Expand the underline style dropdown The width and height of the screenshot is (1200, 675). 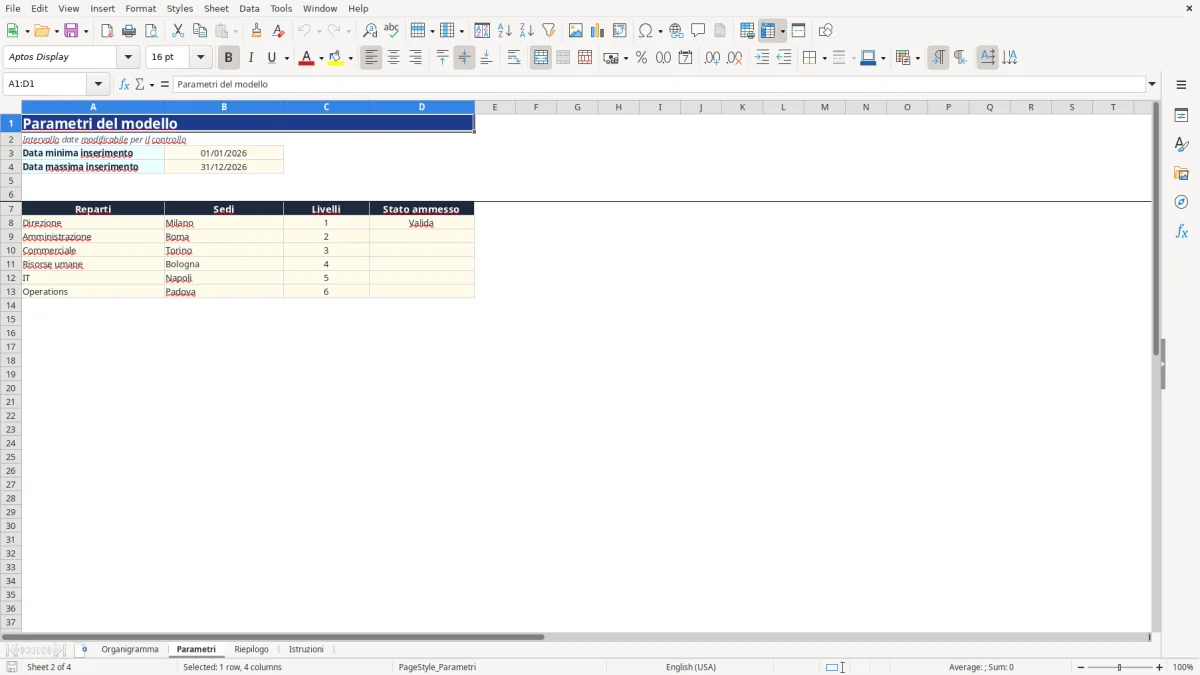(286, 58)
